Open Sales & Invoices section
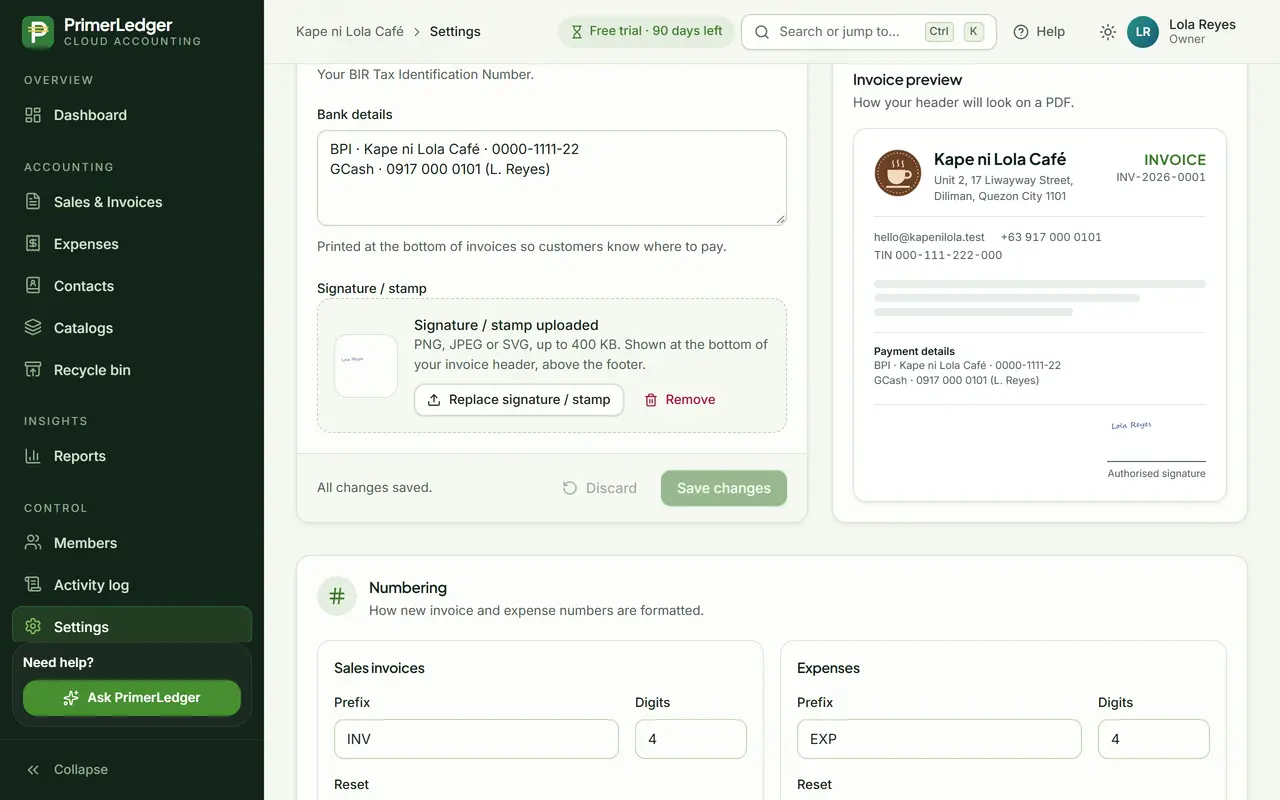Viewport: 1280px width, 800px height. coord(132,202)
